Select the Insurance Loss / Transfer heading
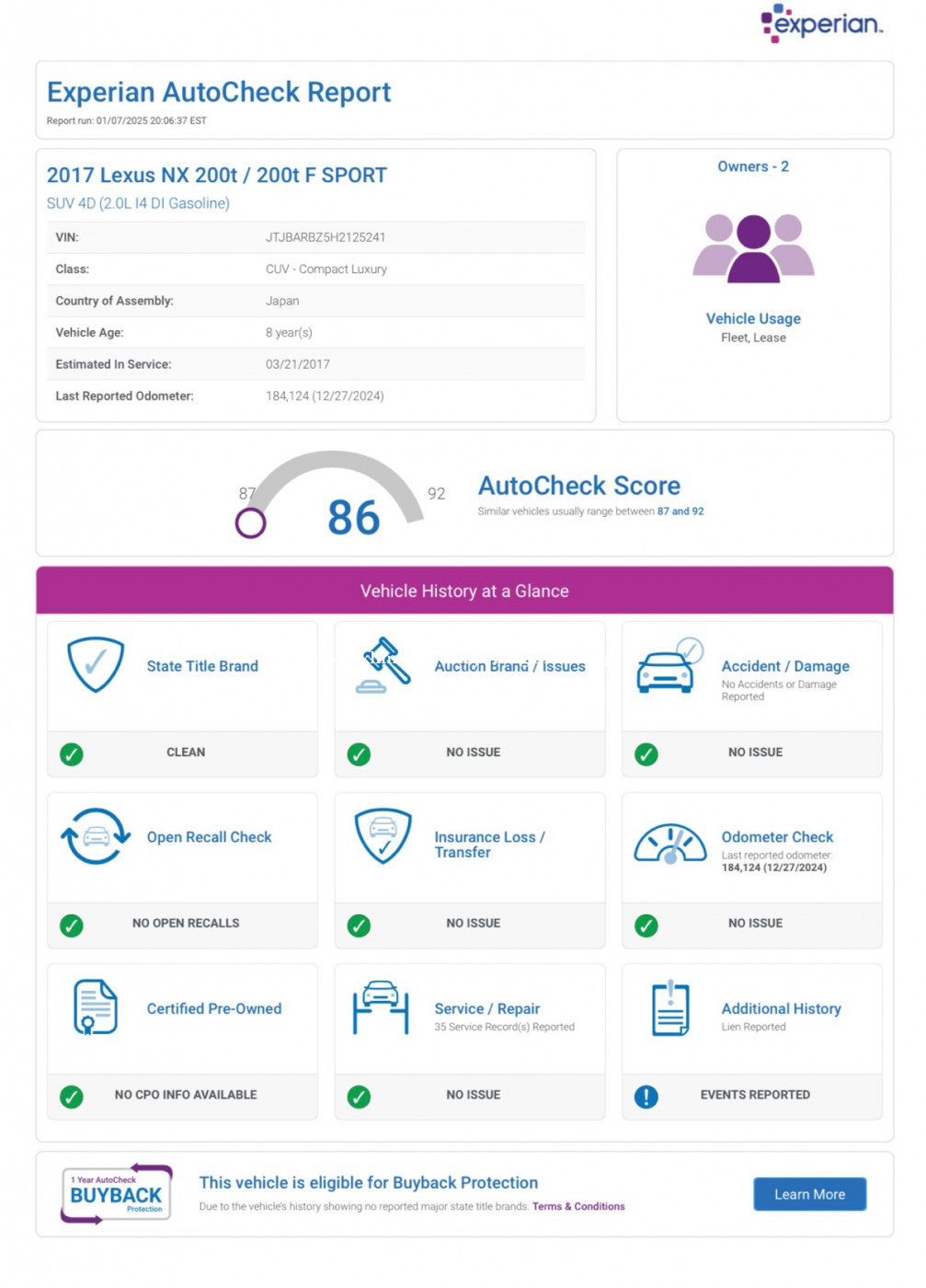The width and height of the screenshot is (926, 1288). 489,845
